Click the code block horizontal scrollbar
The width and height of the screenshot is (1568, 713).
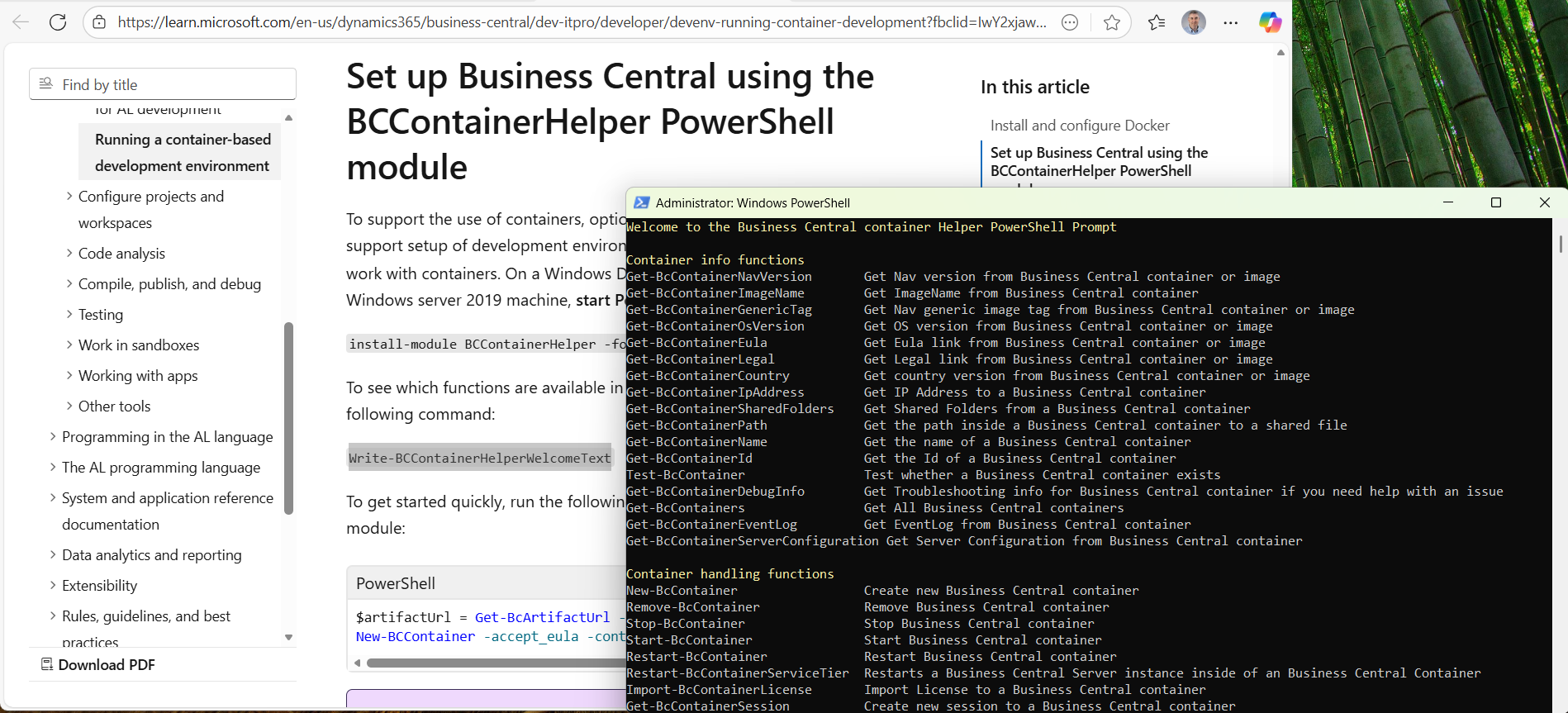point(496,663)
